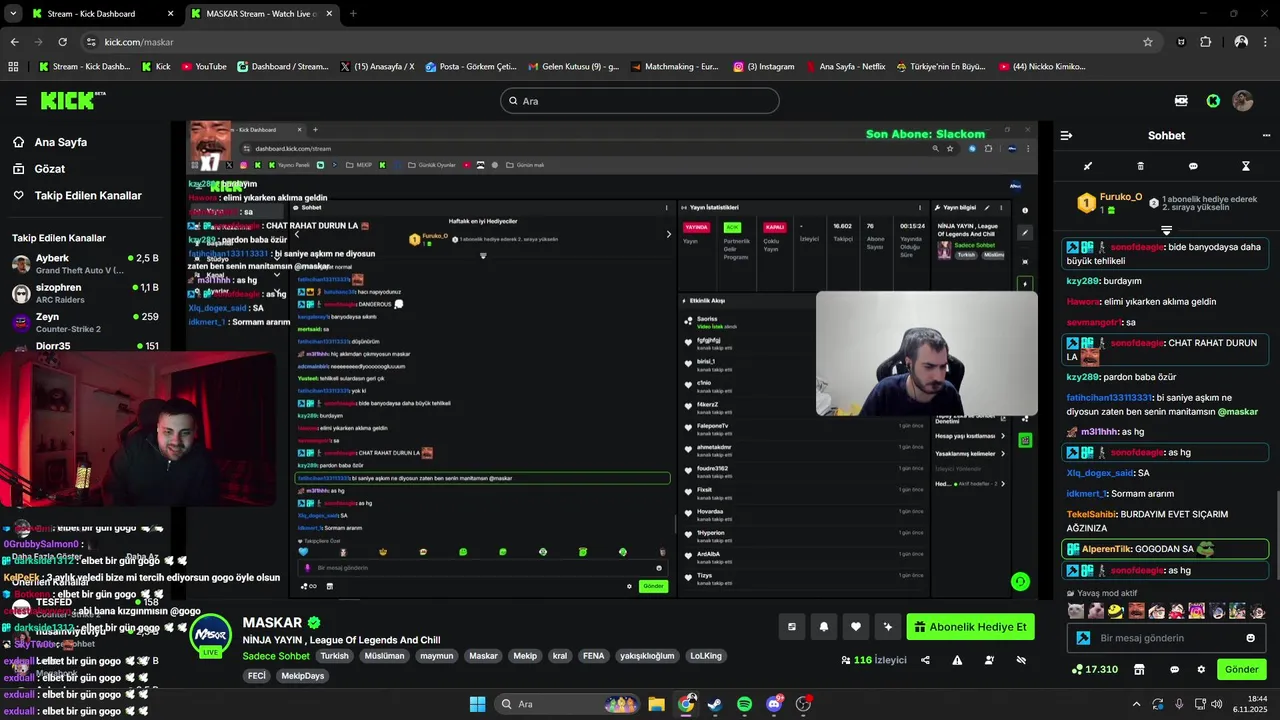The image size is (1280, 720).
Task: Click the sparkle subscribe icon
Action: click(887, 627)
